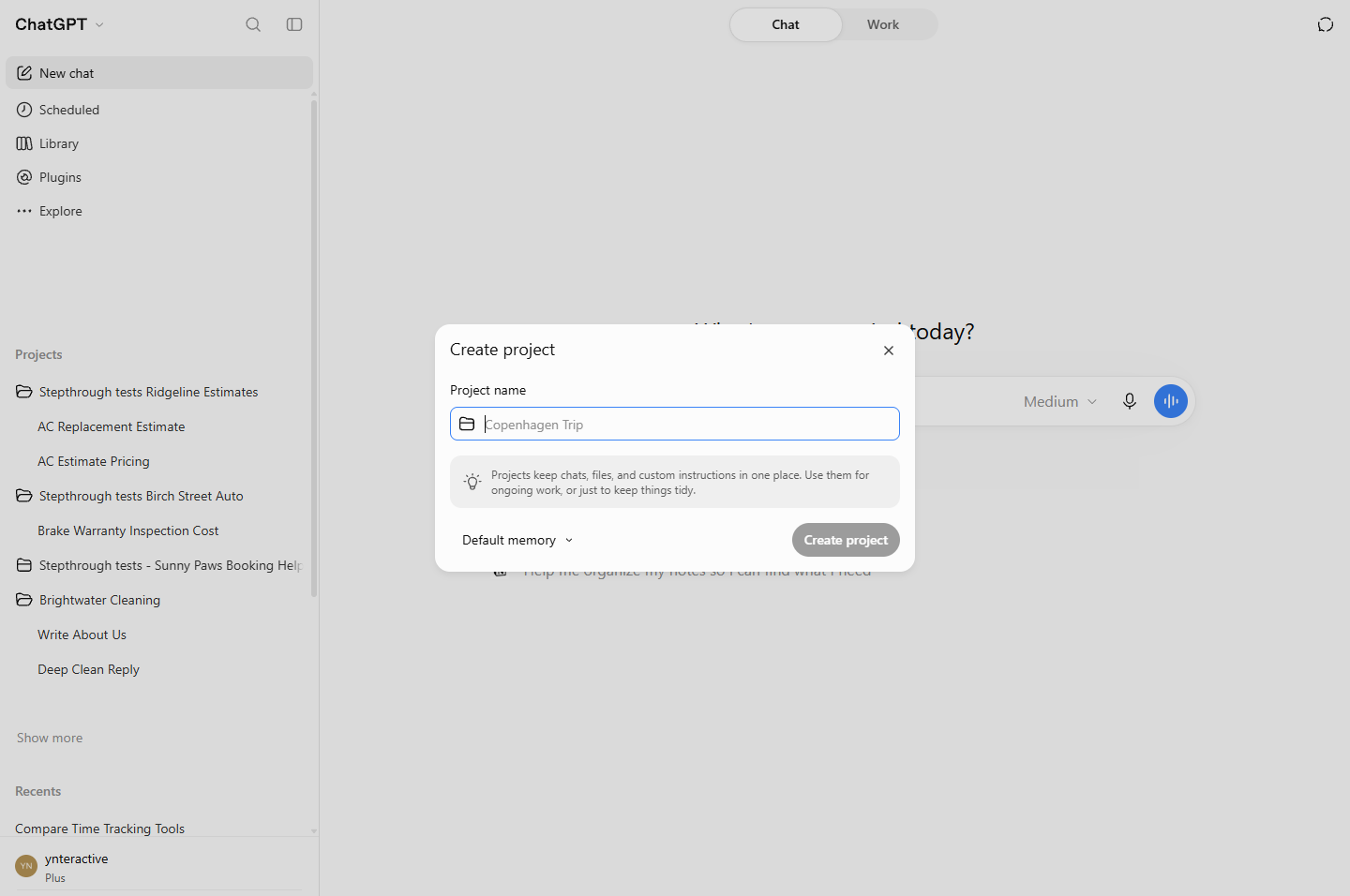Screen dimensions: 1350x896
Task: Click folder icon beside Brightwater Cleaning
Action: [x=24, y=600]
